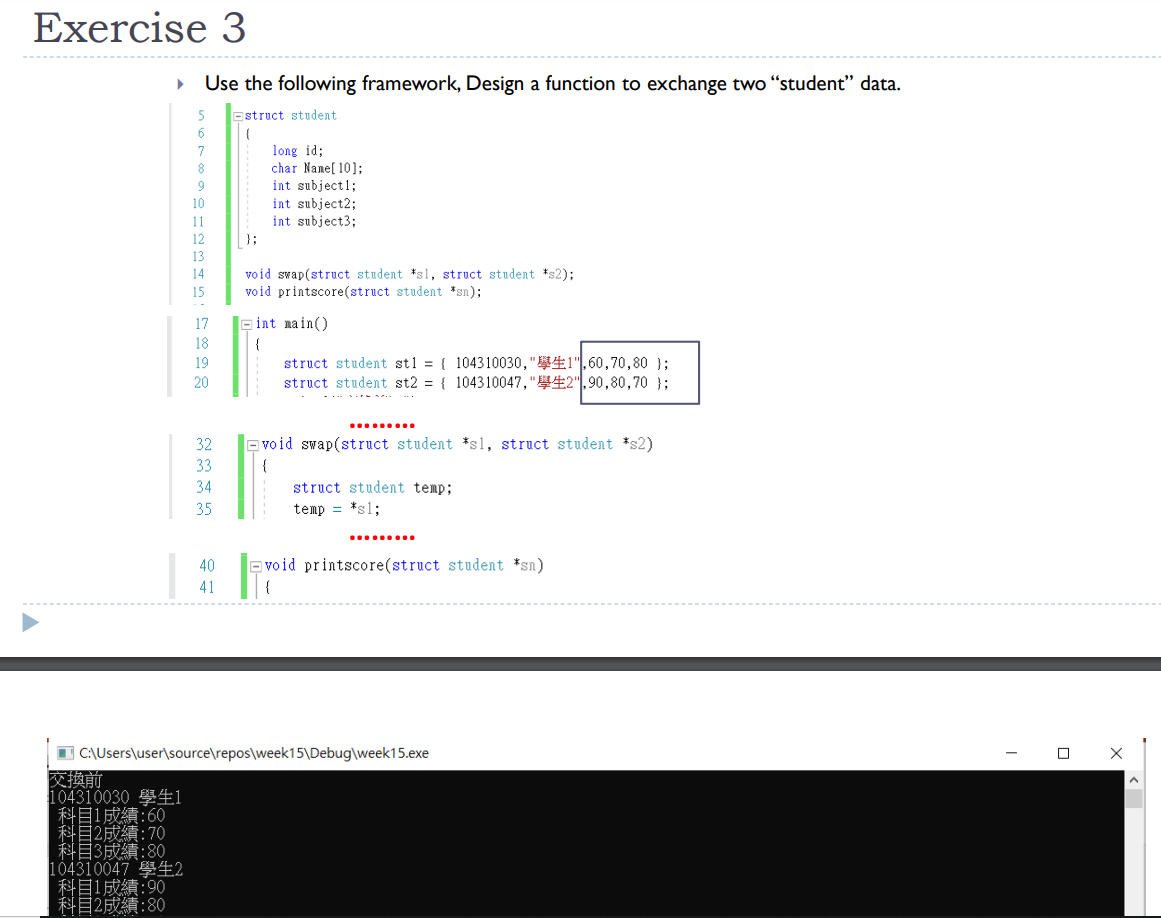This screenshot has width=1161, height=918.
Task: Click the red ellipsis below swap function
Action: coord(382,537)
